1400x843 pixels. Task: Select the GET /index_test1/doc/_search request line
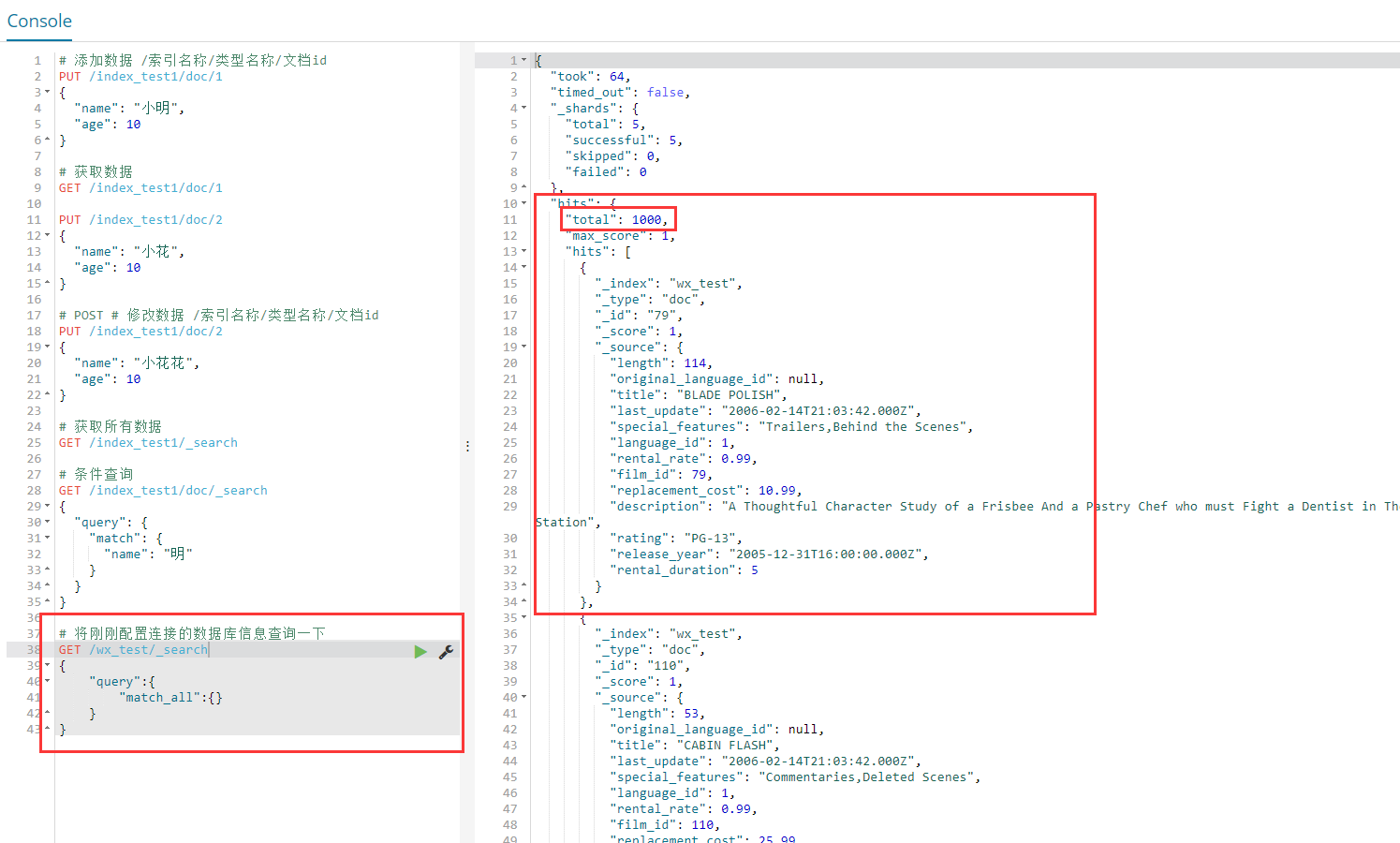point(163,491)
